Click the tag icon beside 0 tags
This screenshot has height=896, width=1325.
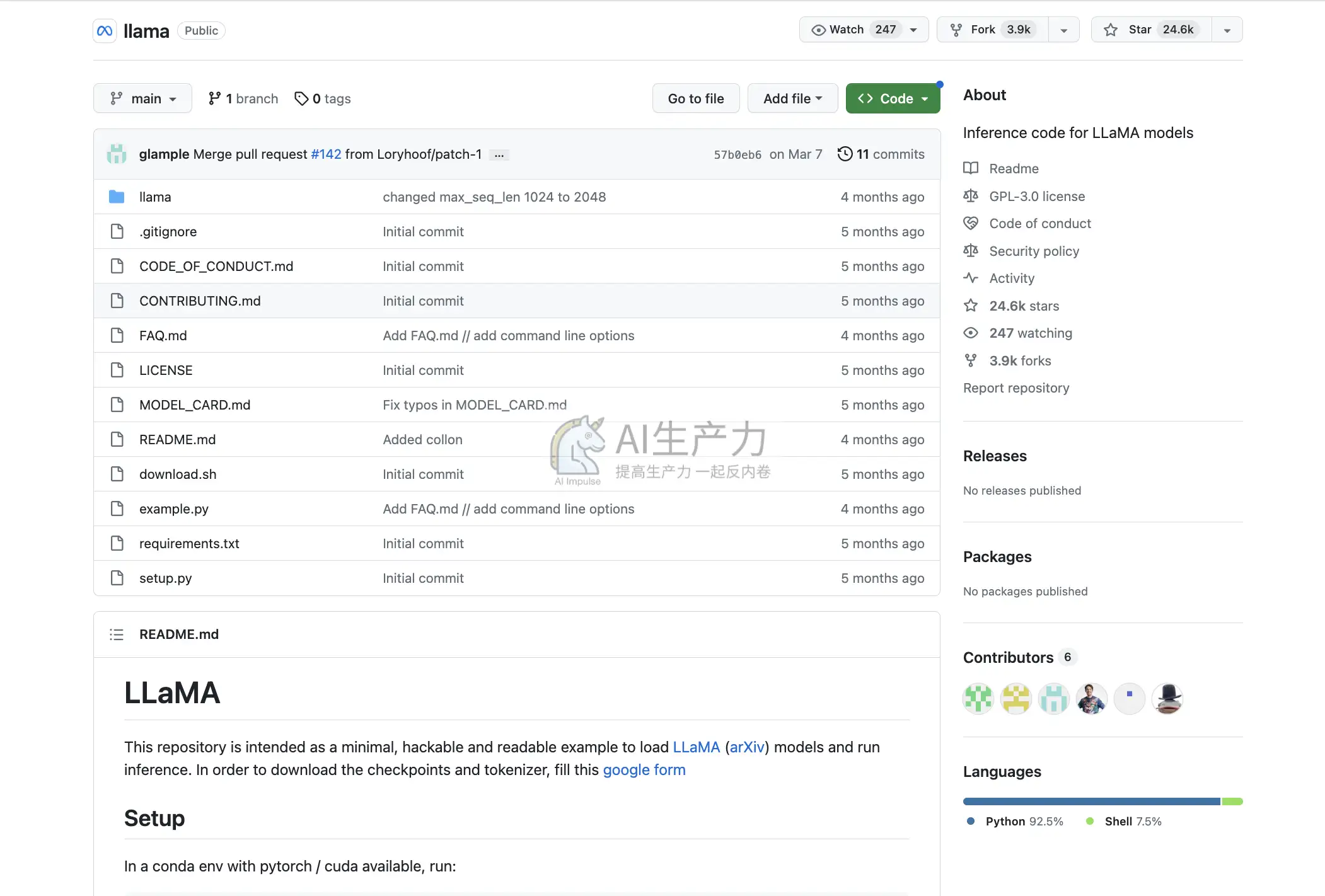point(301,98)
